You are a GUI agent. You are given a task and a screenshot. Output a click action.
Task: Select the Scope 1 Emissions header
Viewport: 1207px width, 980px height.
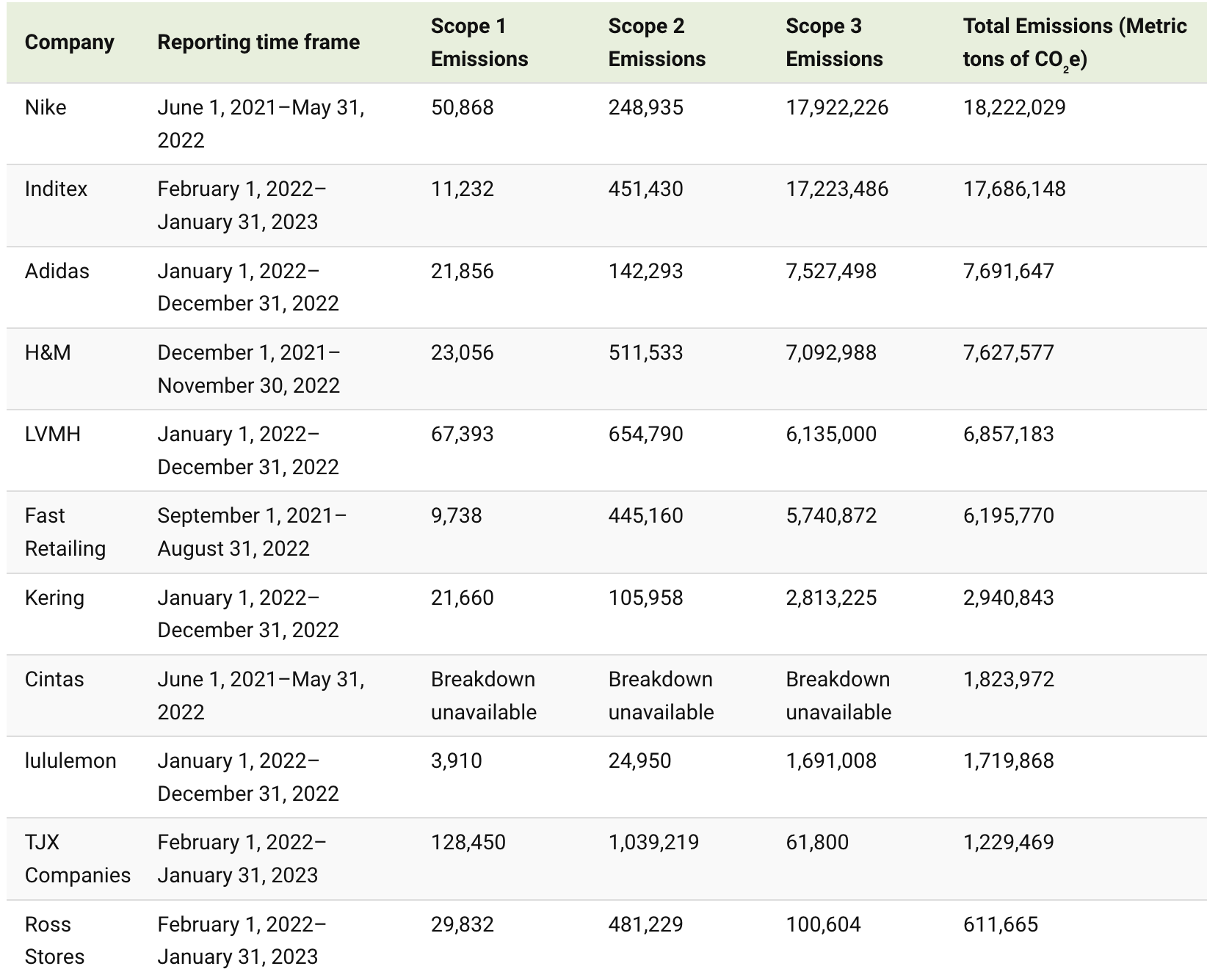coord(479,43)
